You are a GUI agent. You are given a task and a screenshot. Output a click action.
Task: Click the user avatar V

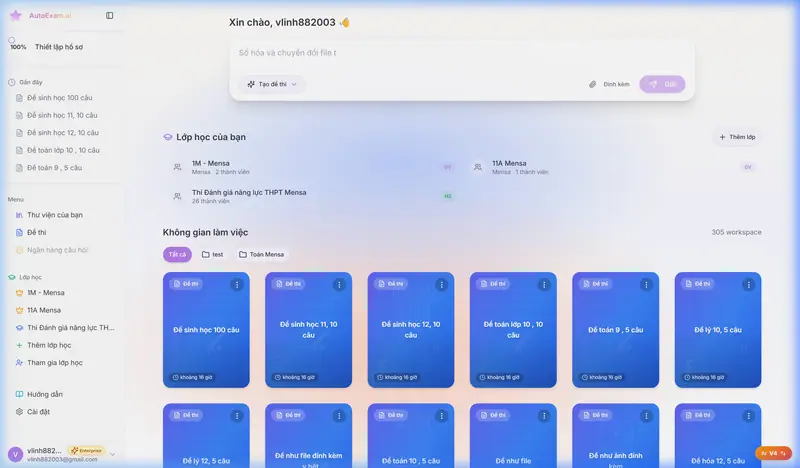coord(15,454)
